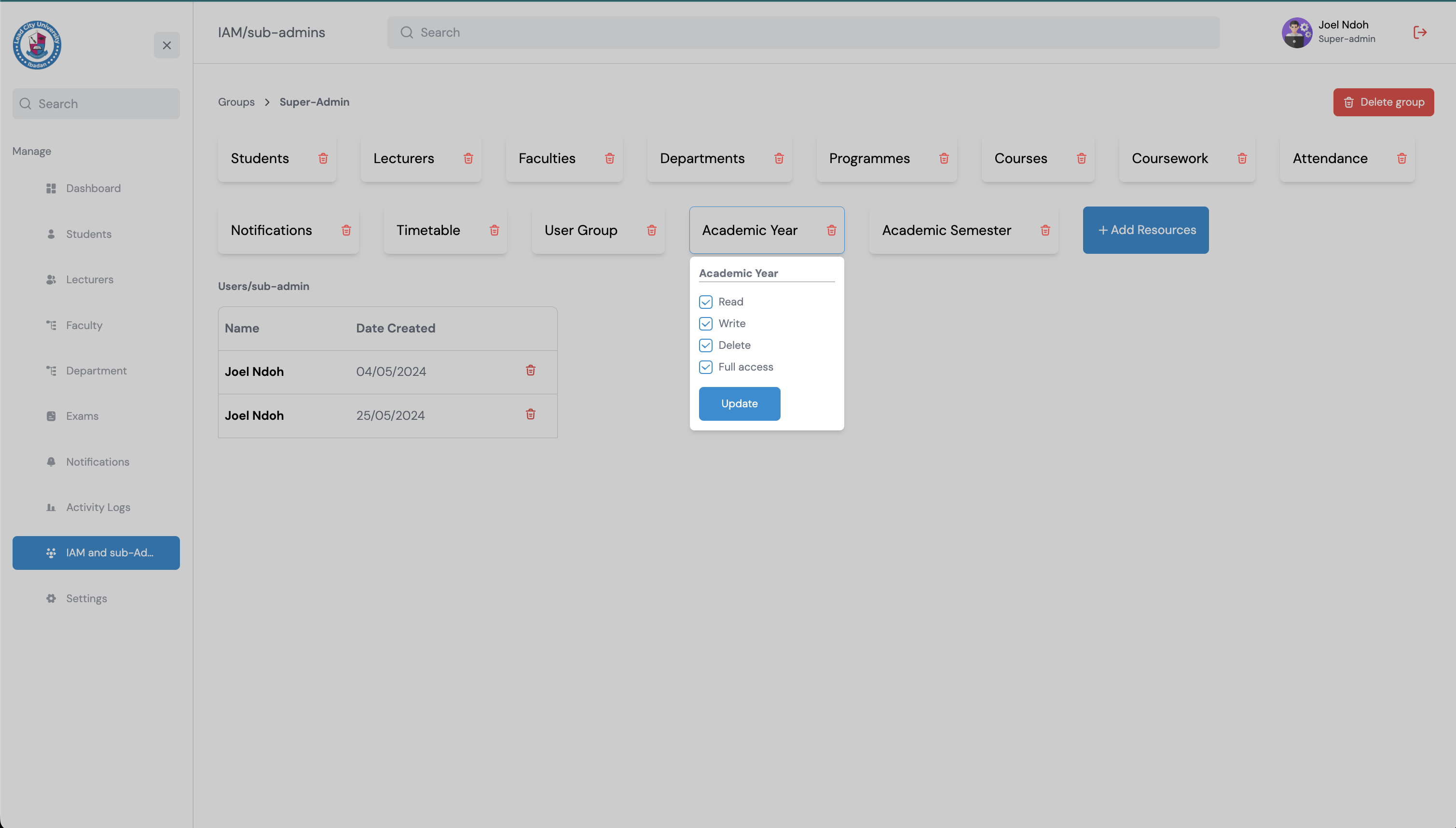The image size is (1456, 828).
Task: Click date cell 04/05/2024
Action: click(391, 372)
